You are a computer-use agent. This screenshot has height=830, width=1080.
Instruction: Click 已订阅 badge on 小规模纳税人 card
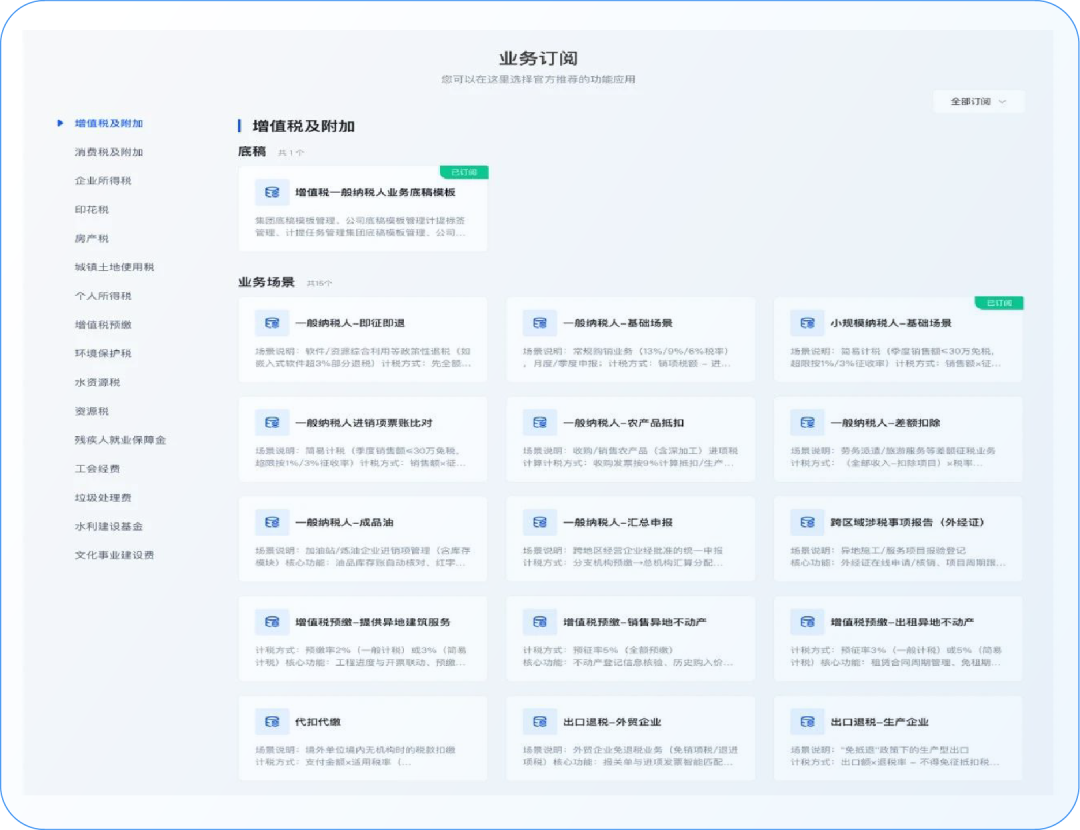tap(999, 303)
